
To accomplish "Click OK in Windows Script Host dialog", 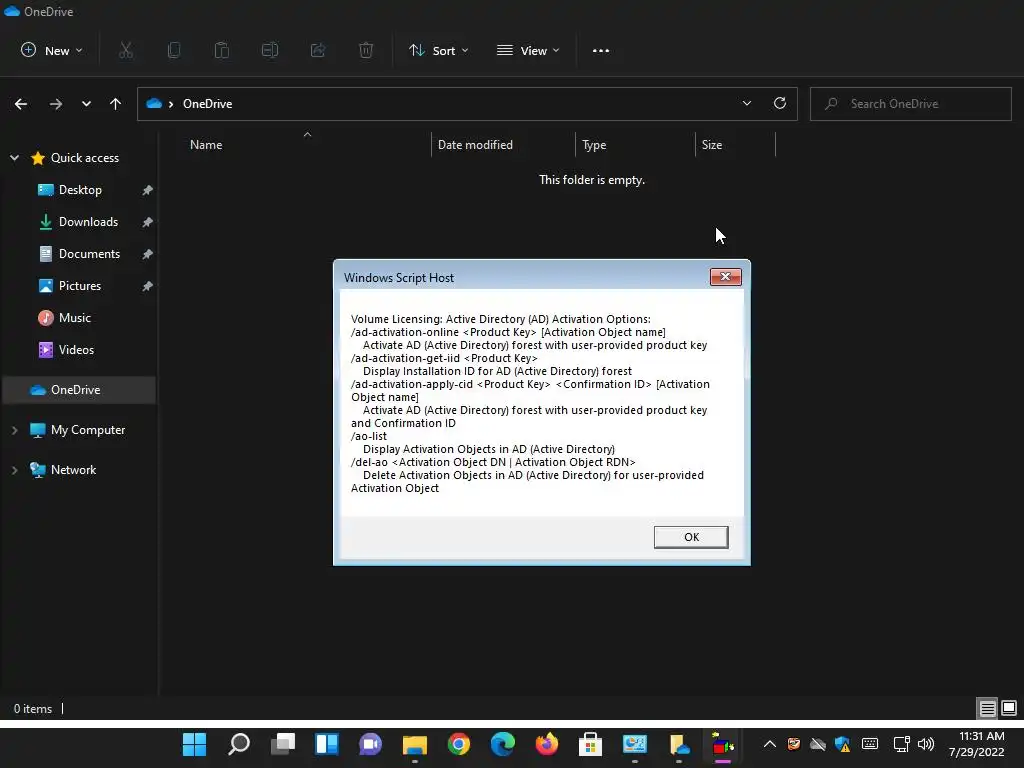I will click(x=691, y=537).
